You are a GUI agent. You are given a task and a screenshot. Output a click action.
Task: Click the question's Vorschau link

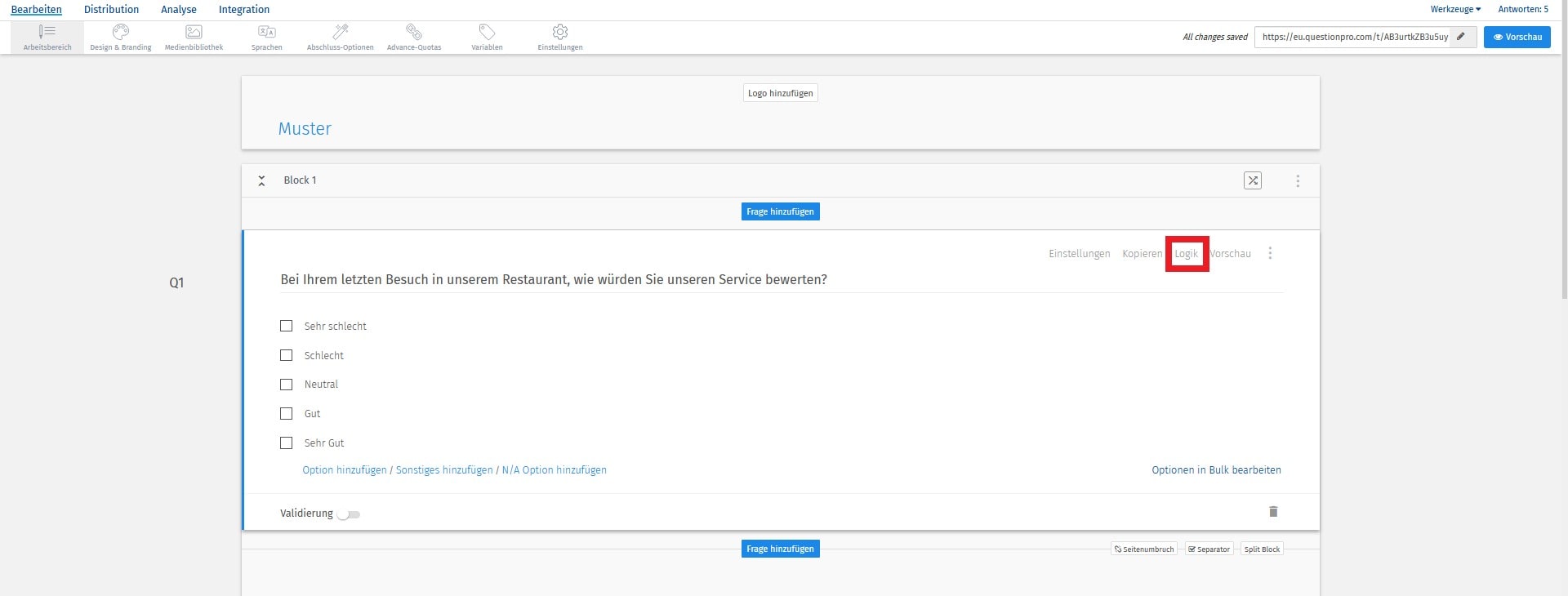[x=1231, y=254]
